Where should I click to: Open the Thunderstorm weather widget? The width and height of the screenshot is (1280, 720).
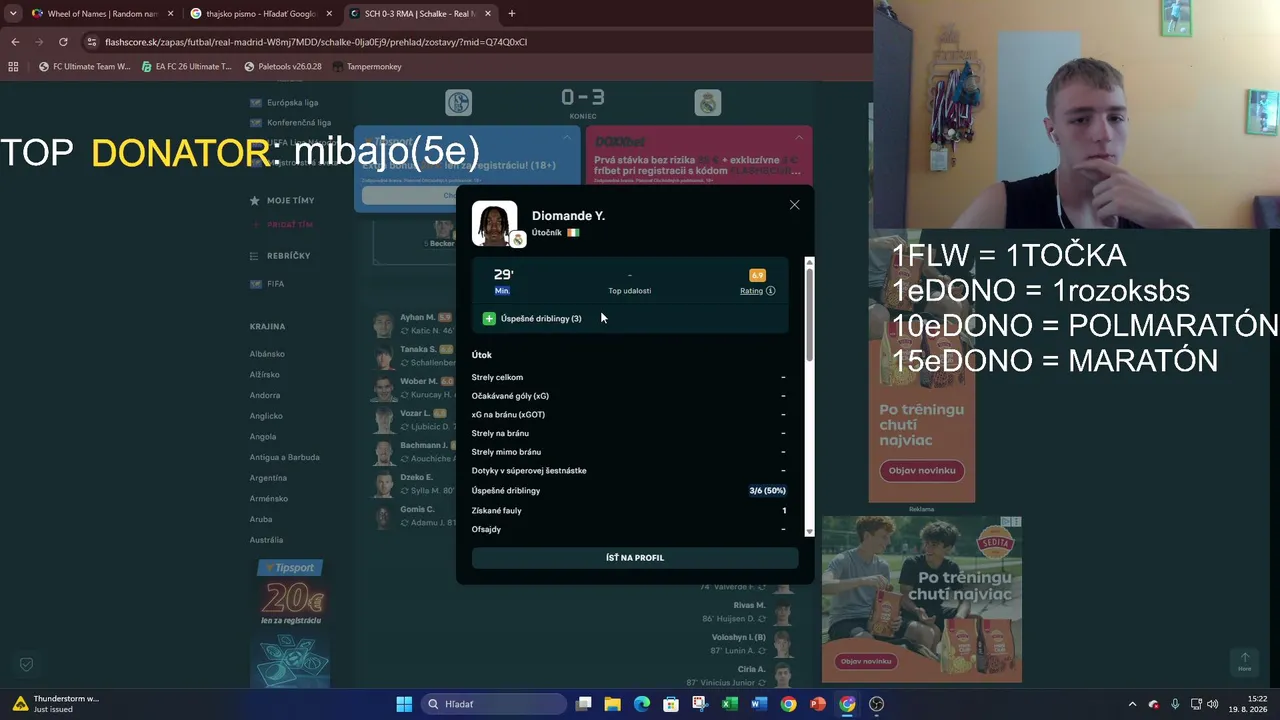click(55, 704)
